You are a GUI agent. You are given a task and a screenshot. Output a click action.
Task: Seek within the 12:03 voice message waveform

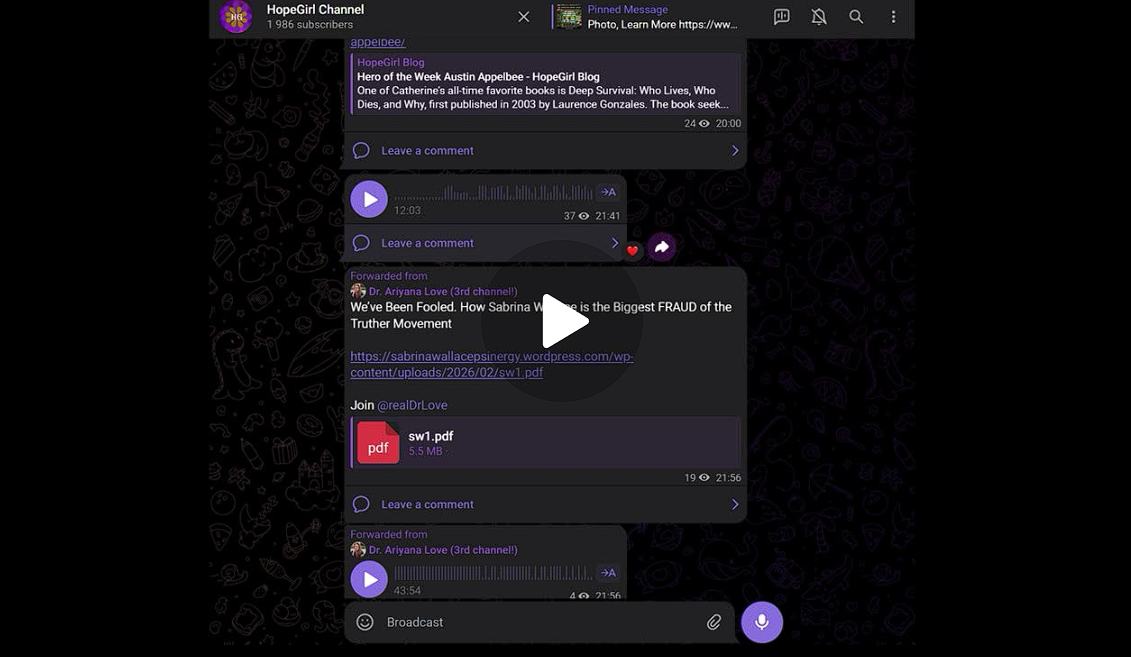[490, 193]
